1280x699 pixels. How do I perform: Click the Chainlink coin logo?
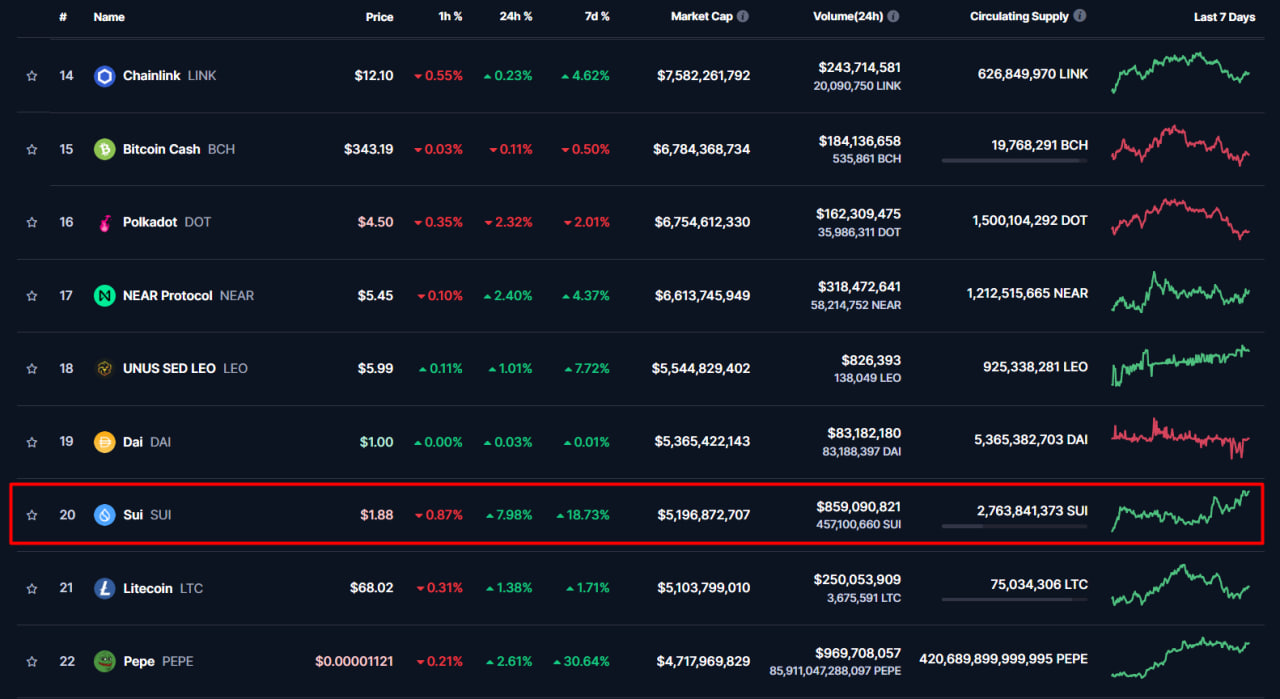coord(104,76)
